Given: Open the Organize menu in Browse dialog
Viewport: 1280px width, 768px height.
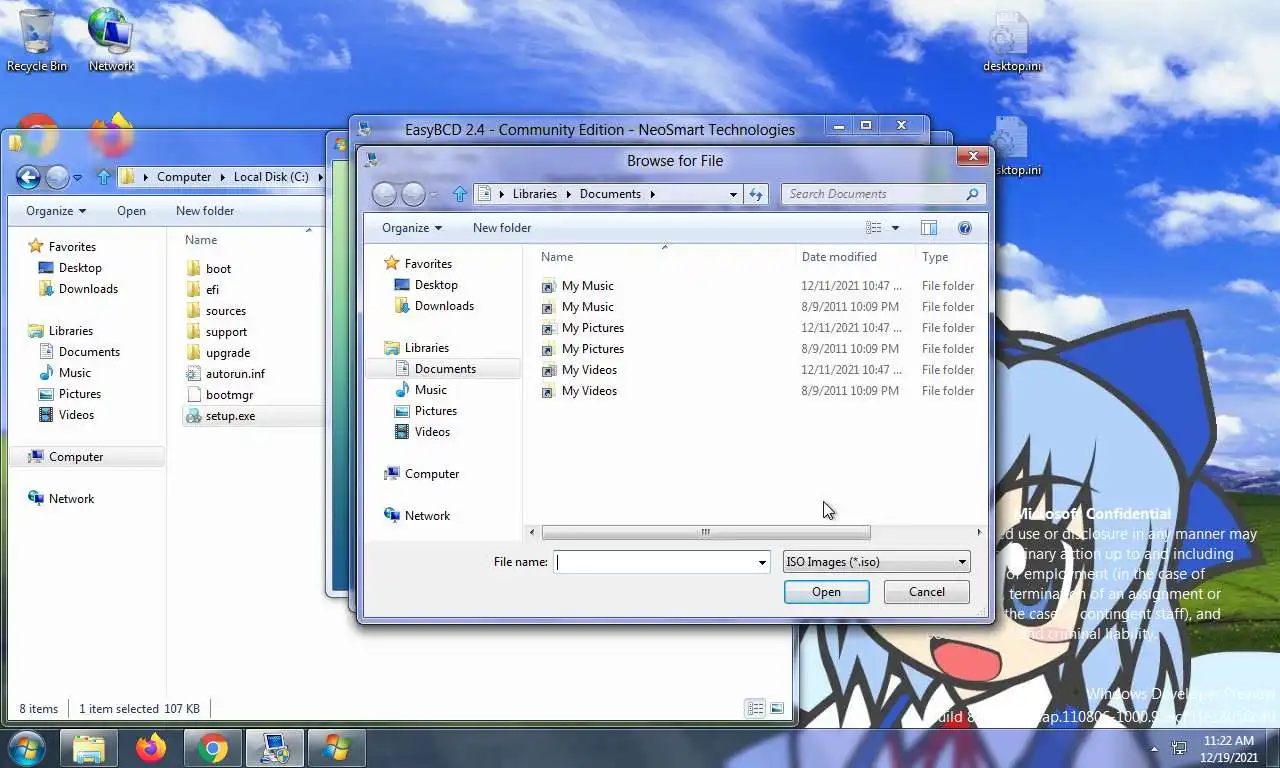Looking at the screenshot, I should tap(412, 228).
